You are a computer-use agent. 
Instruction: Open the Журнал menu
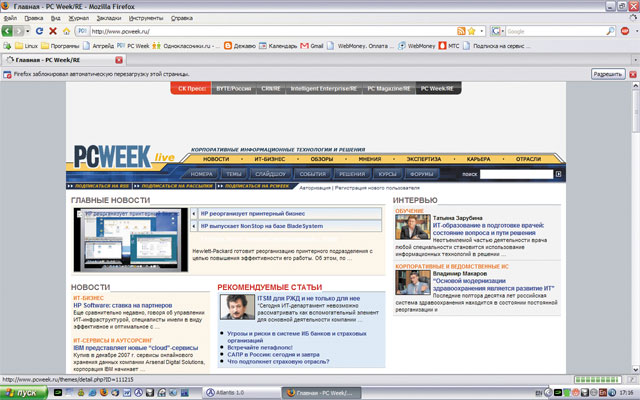[78, 18]
